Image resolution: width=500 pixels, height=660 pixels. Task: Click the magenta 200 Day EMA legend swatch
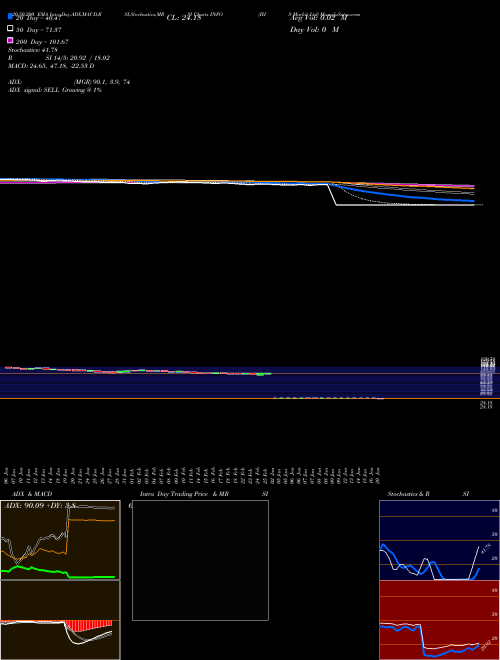[10, 40]
